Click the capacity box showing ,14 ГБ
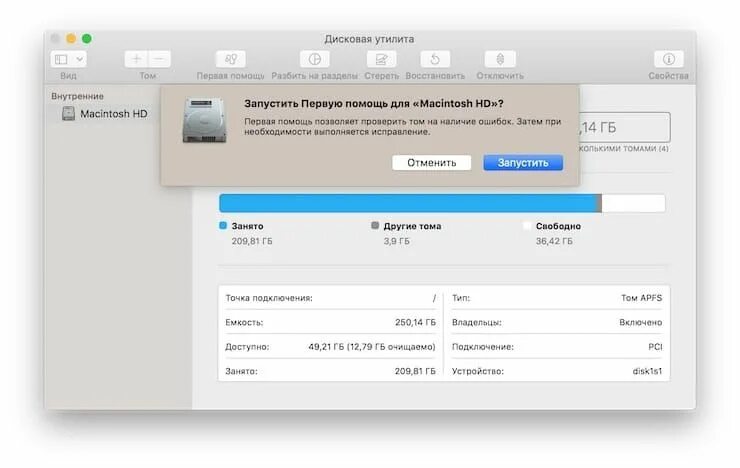This screenshot has height=468, width=740. pyautogui.click(x=624, y=127)
